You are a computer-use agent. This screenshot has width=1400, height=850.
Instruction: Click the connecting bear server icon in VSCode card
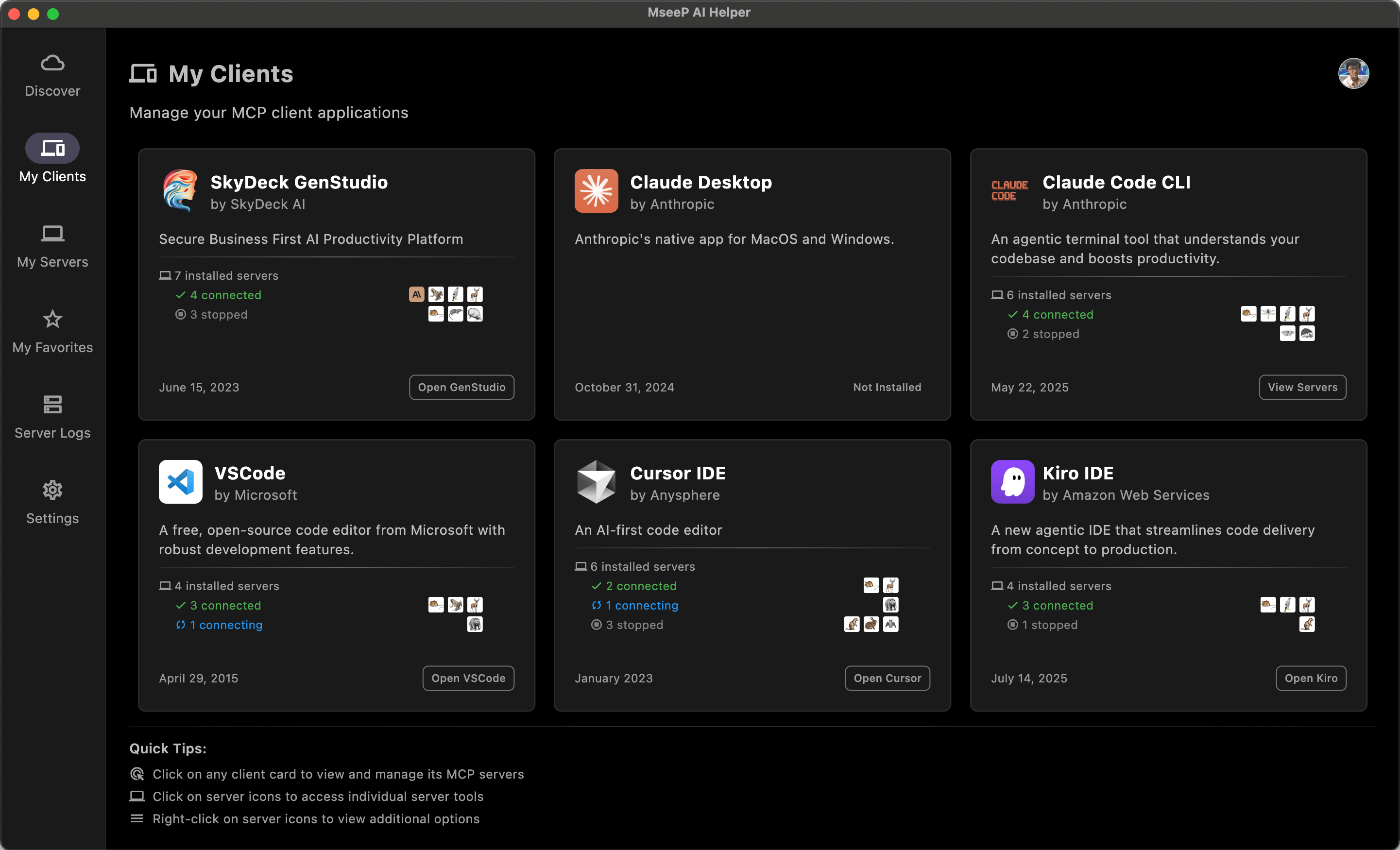click(x=475, y=624)
